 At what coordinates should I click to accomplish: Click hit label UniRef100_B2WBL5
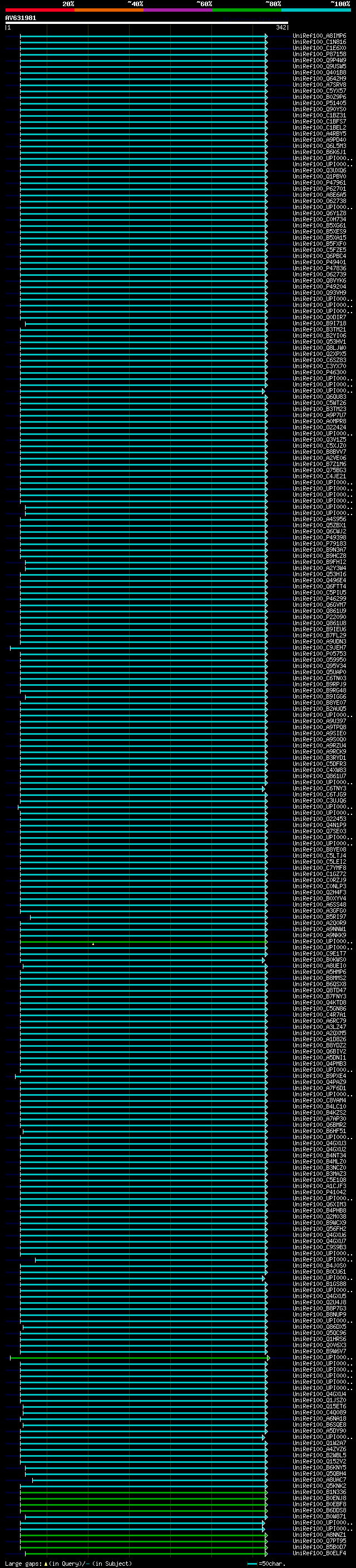click(319, 1455)
